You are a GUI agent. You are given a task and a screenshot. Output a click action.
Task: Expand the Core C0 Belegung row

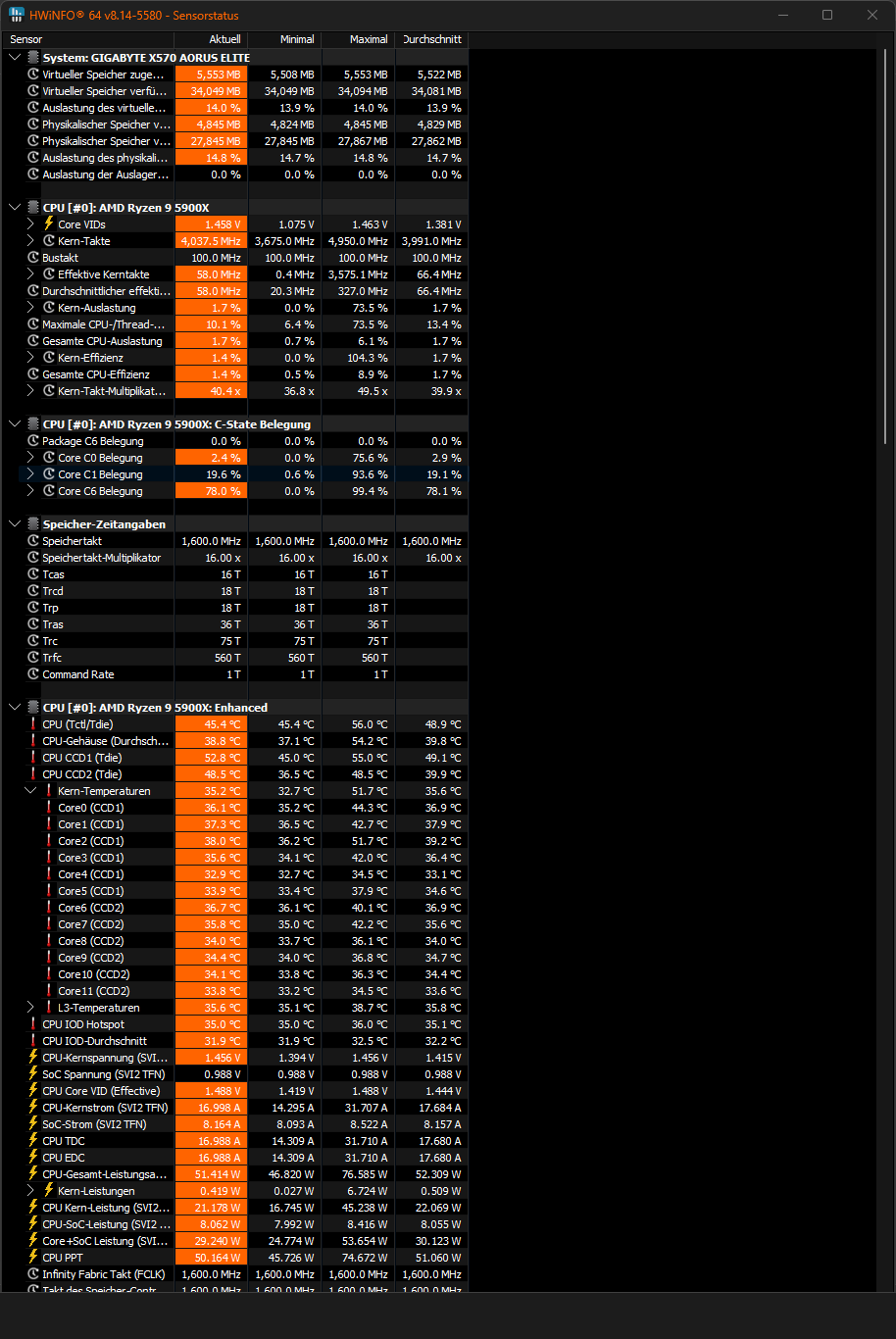tap(30, 458)
